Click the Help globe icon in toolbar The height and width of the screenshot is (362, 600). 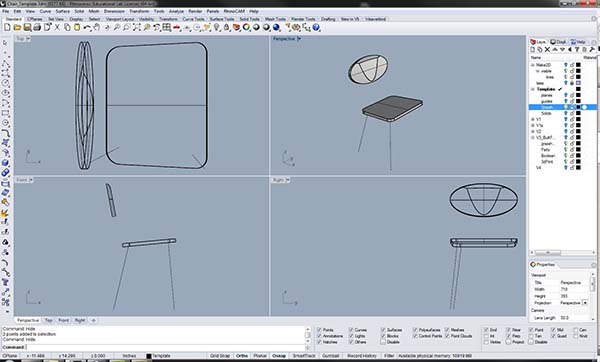tap(316, 28)
